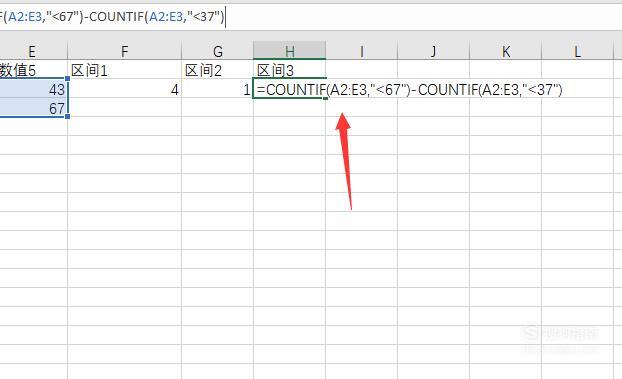
Task: Click the cell labeled 区间3
Action: coord(290,70)
